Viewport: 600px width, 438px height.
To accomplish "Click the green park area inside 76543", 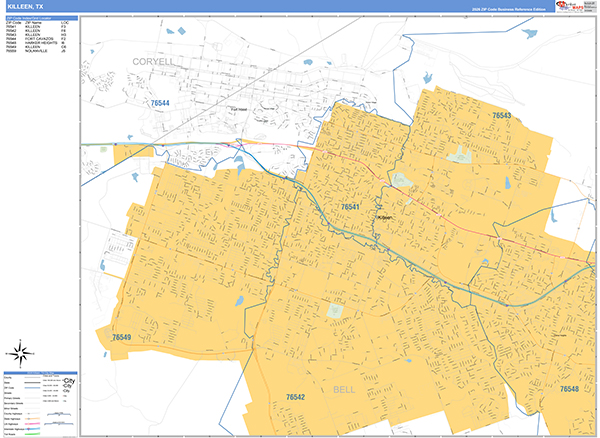I will pyautogui.click(x=460, y=155).
